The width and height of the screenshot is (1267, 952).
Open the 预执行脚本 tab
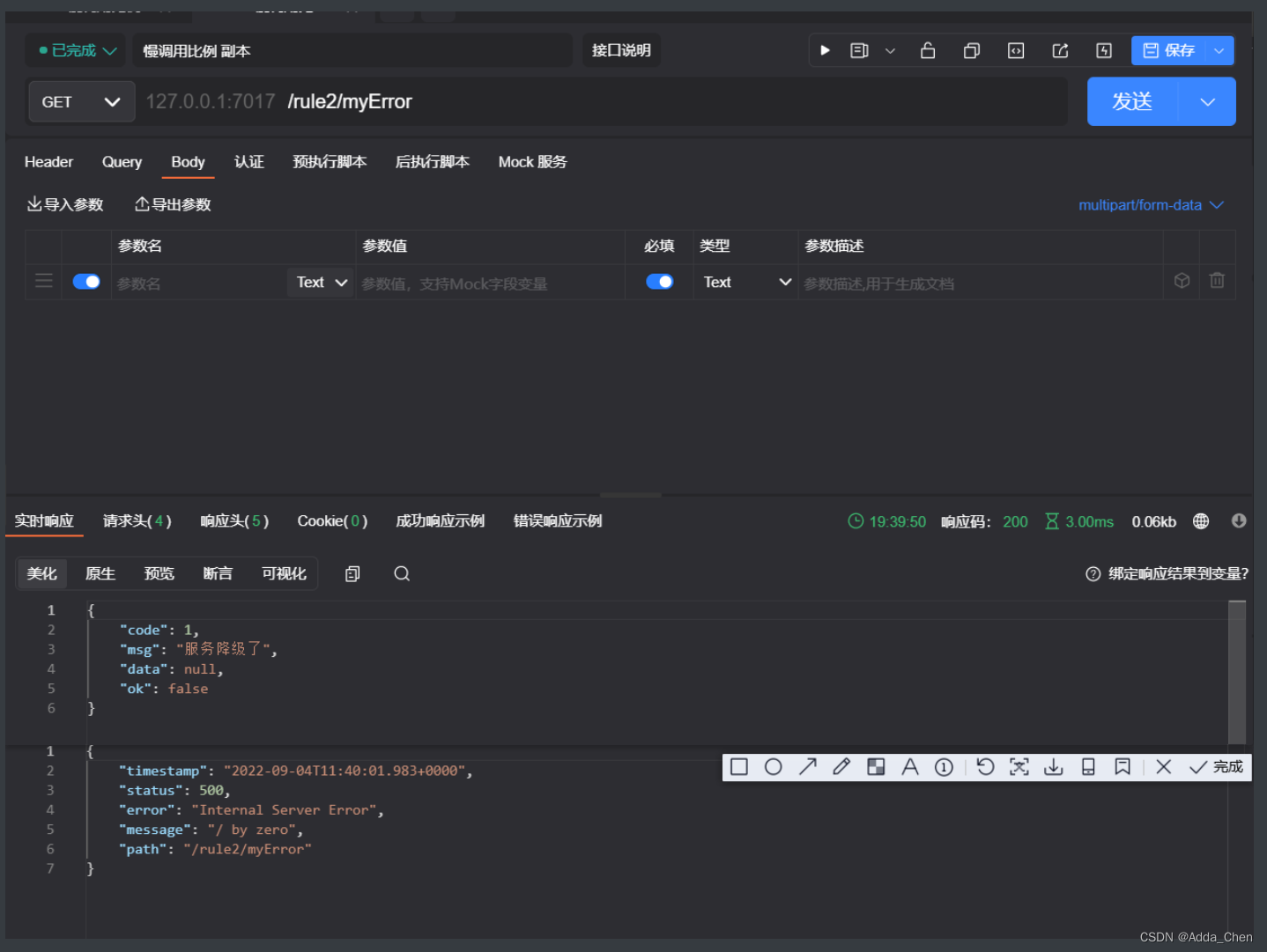click(x=330, y=161)
